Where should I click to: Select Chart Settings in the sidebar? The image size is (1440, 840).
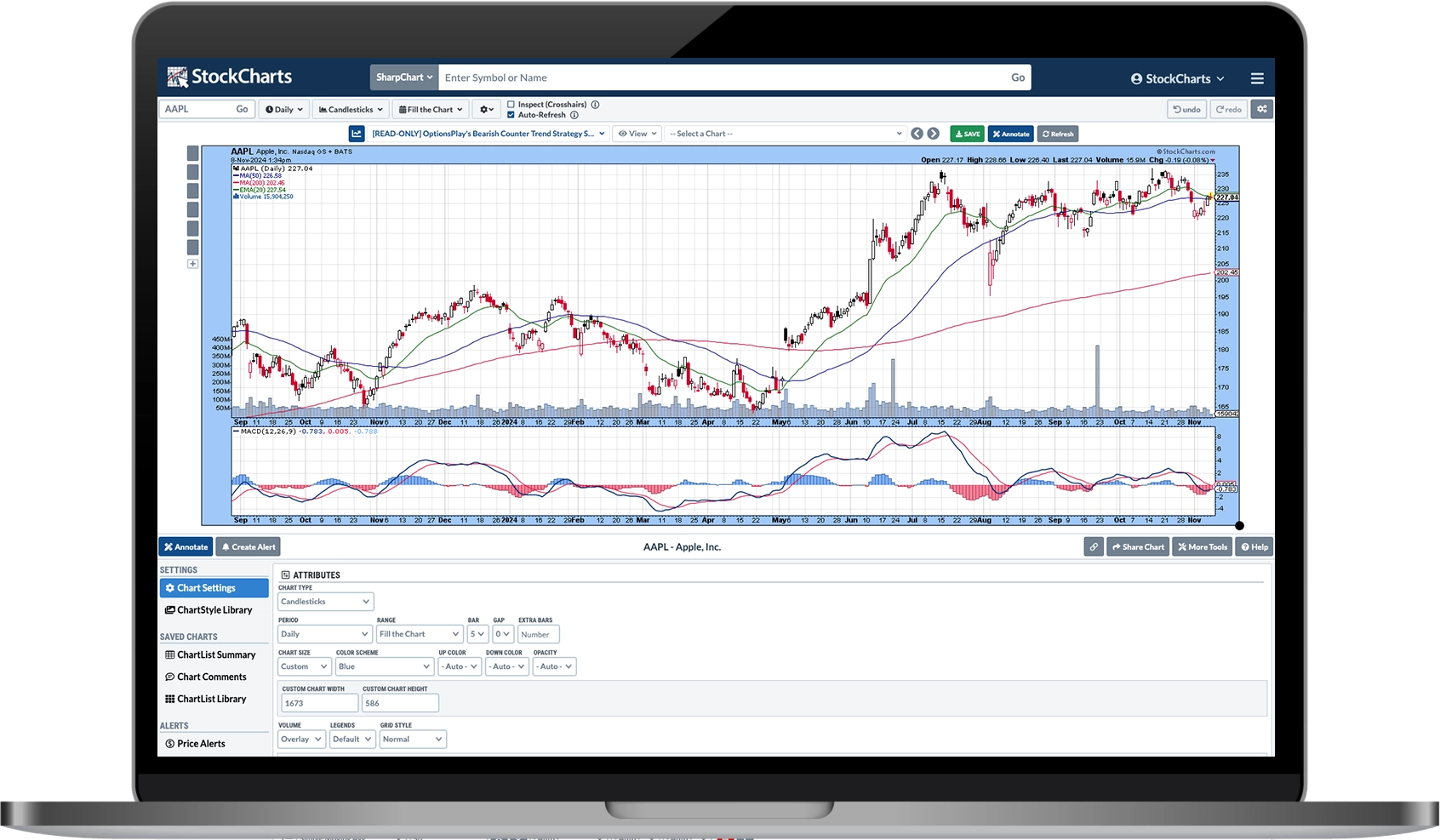[x=214, y=588]
